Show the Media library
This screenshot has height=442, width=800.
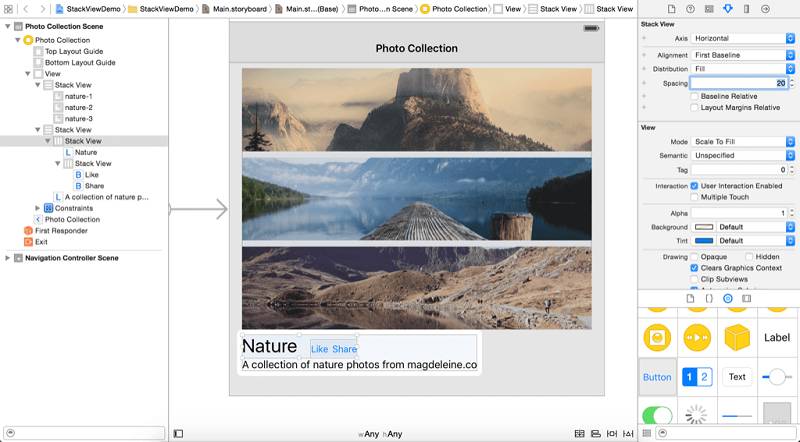[x=746, y=299]
